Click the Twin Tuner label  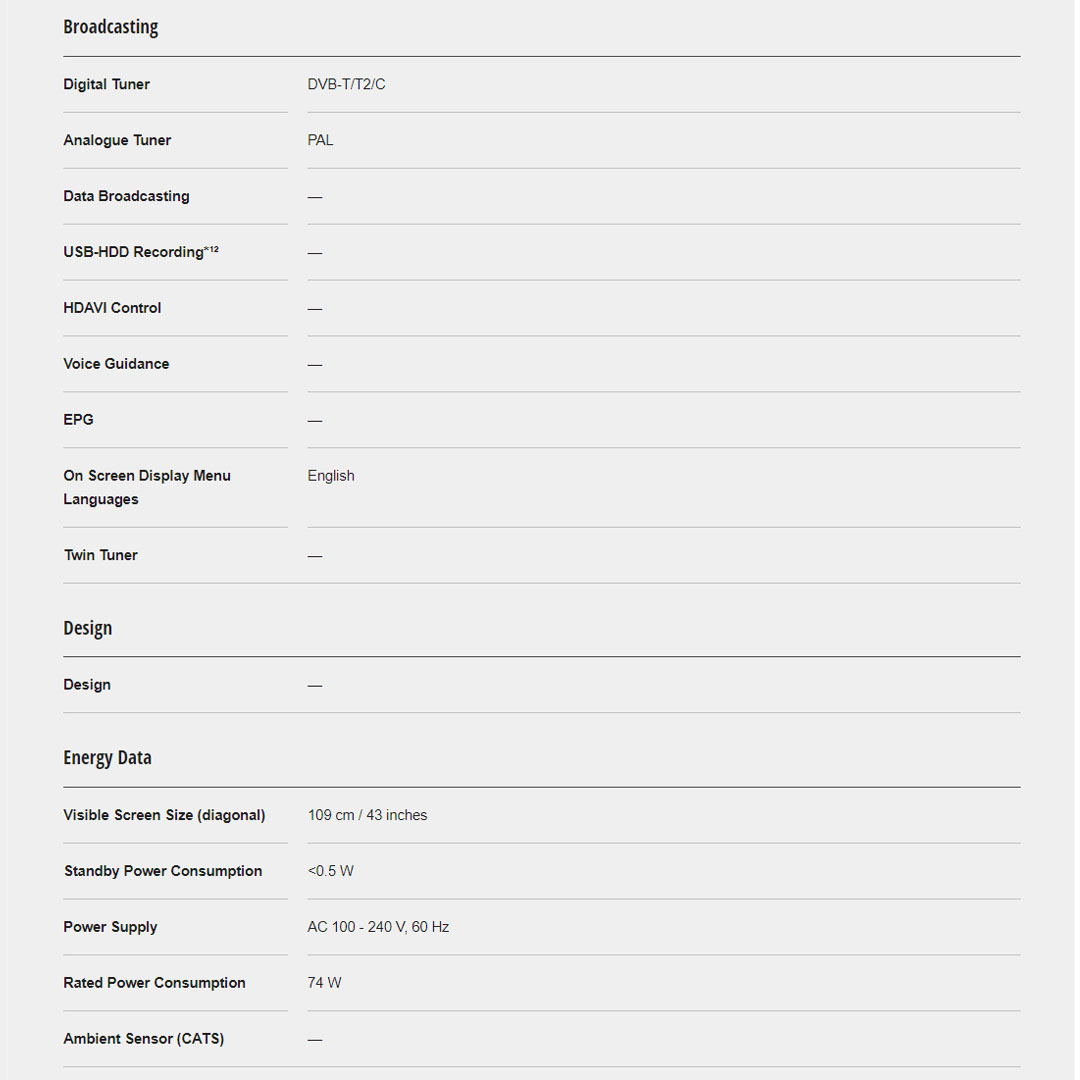(101, 555)
